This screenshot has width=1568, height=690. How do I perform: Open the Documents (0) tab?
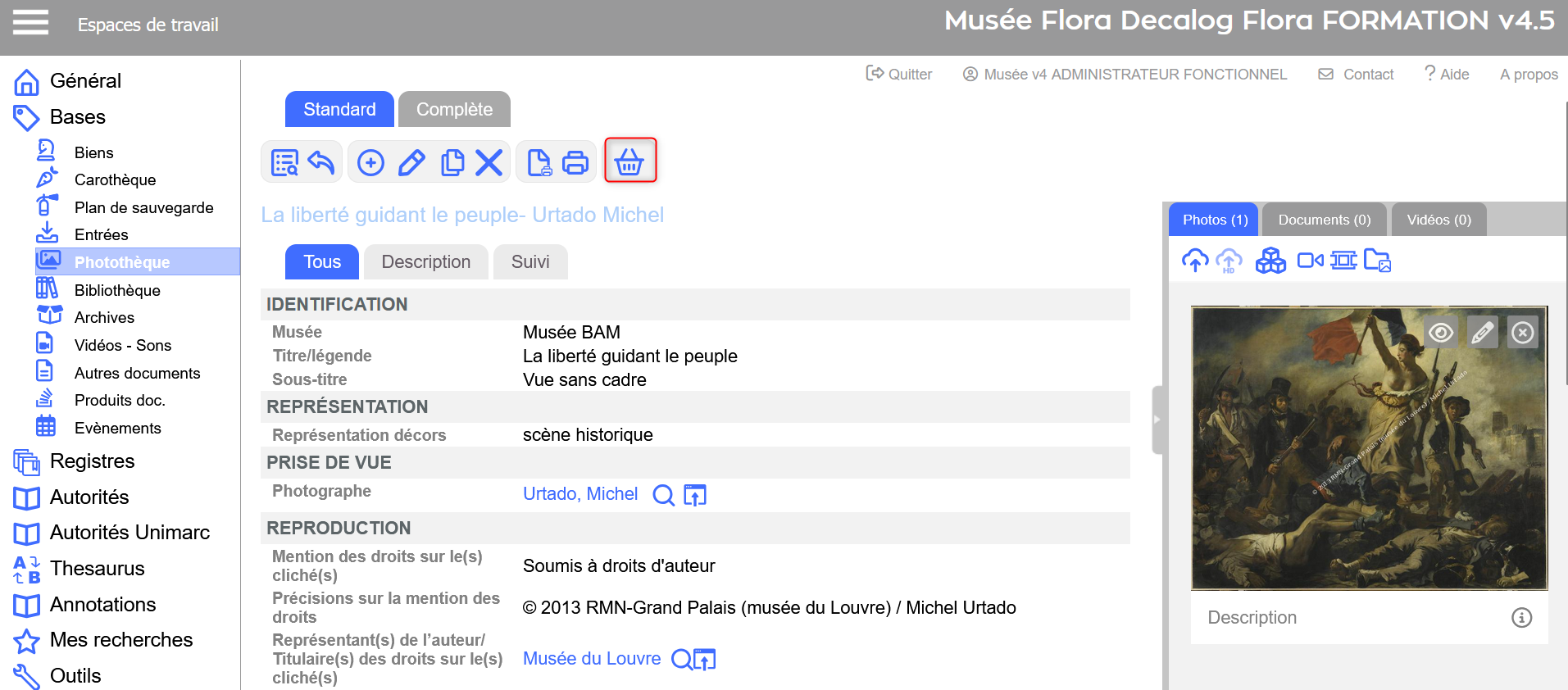(x=1324, y=220)
